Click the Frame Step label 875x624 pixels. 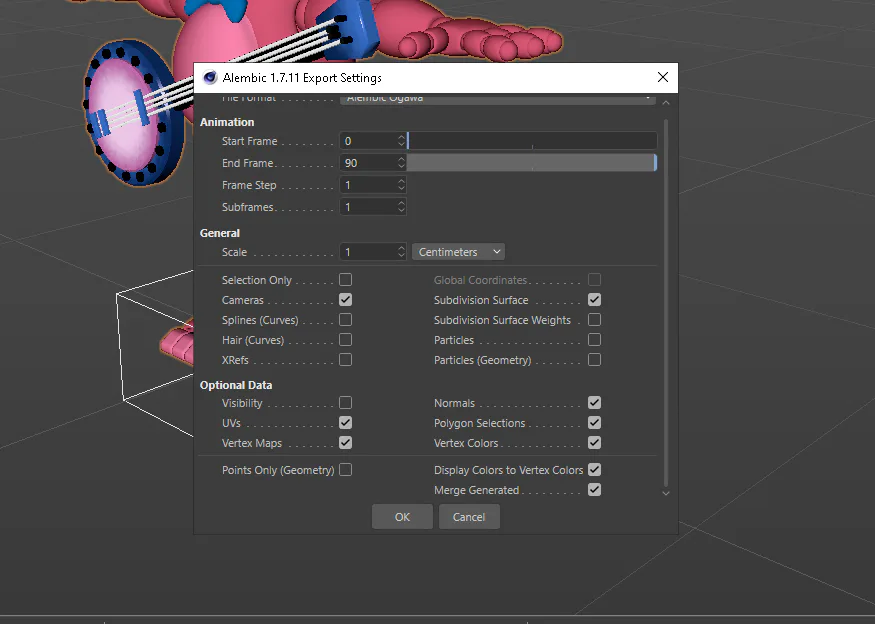point(249,185)
